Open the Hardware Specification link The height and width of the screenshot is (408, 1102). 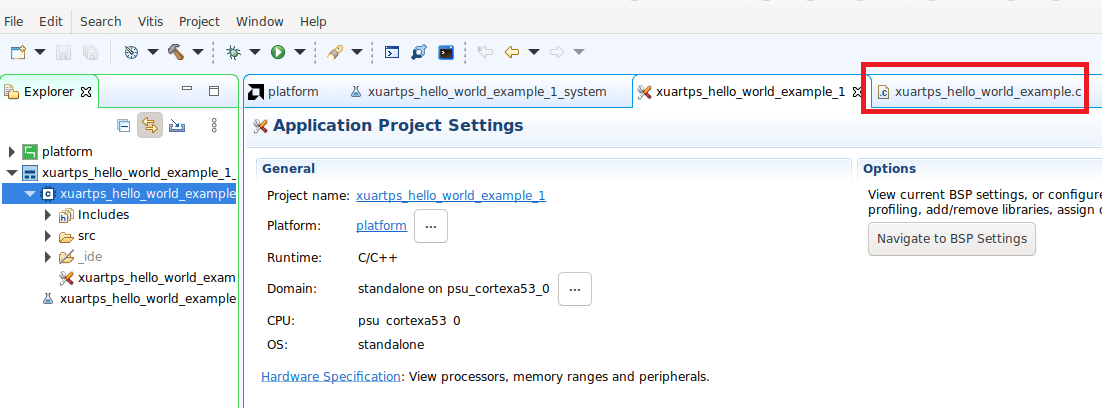point(330,377)
